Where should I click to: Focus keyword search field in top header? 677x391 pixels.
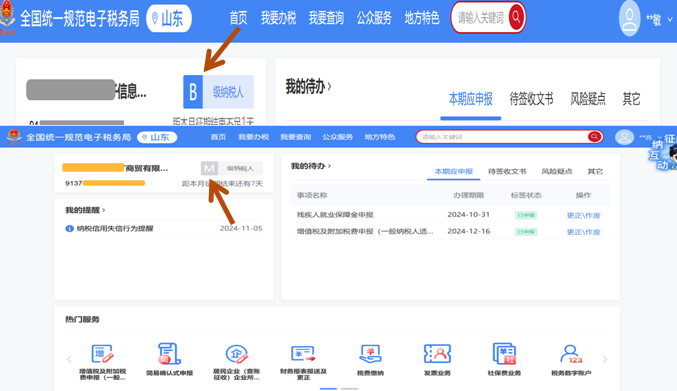(481, 18)
